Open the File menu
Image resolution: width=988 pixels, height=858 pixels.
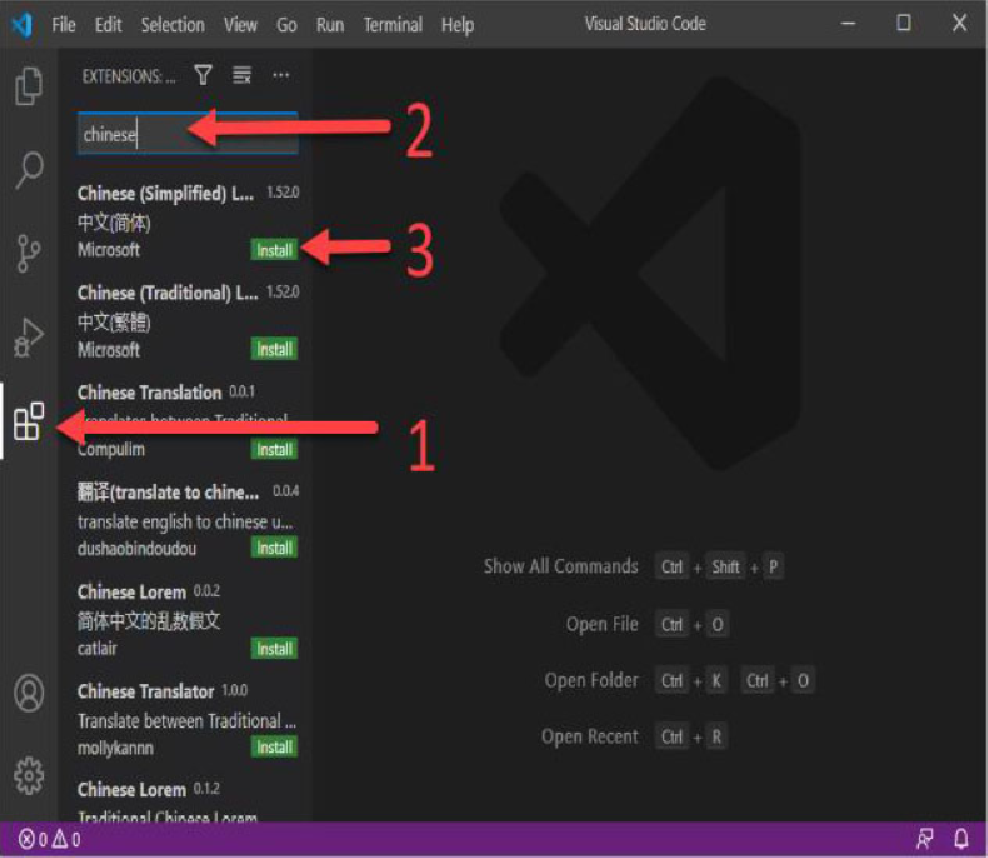pos(64,25)
